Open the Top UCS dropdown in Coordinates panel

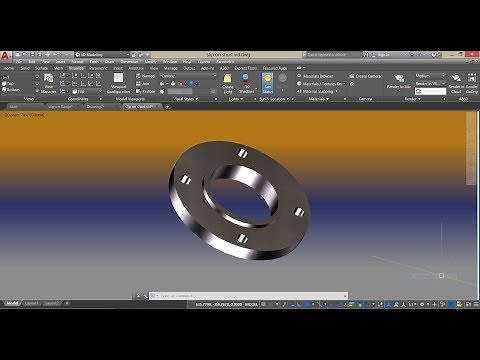tap(86, 91)
